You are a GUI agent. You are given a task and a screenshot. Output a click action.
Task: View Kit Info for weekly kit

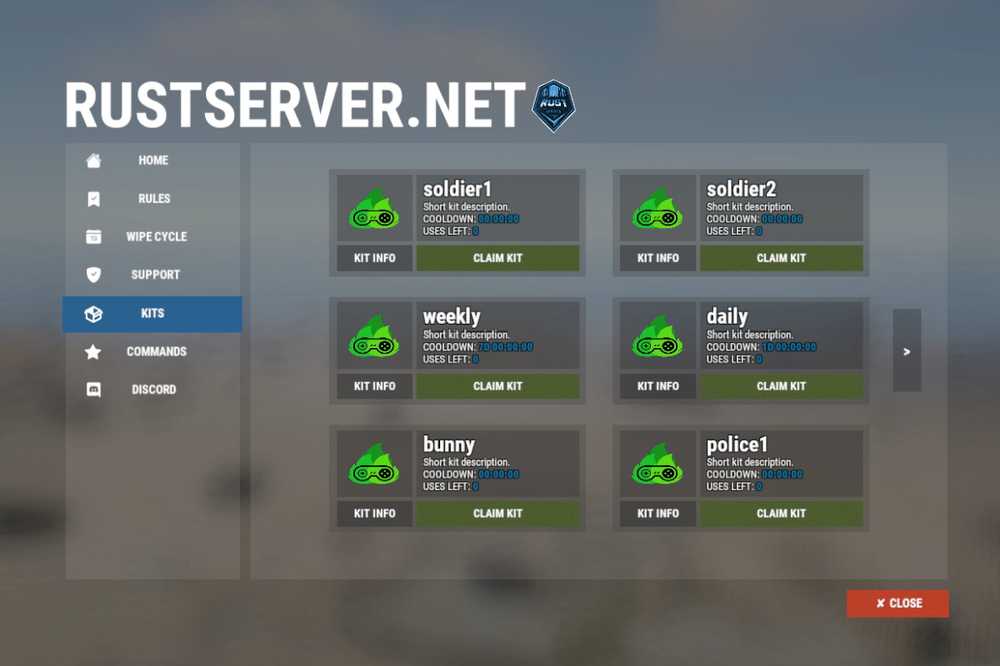click(x=374, y=386)
